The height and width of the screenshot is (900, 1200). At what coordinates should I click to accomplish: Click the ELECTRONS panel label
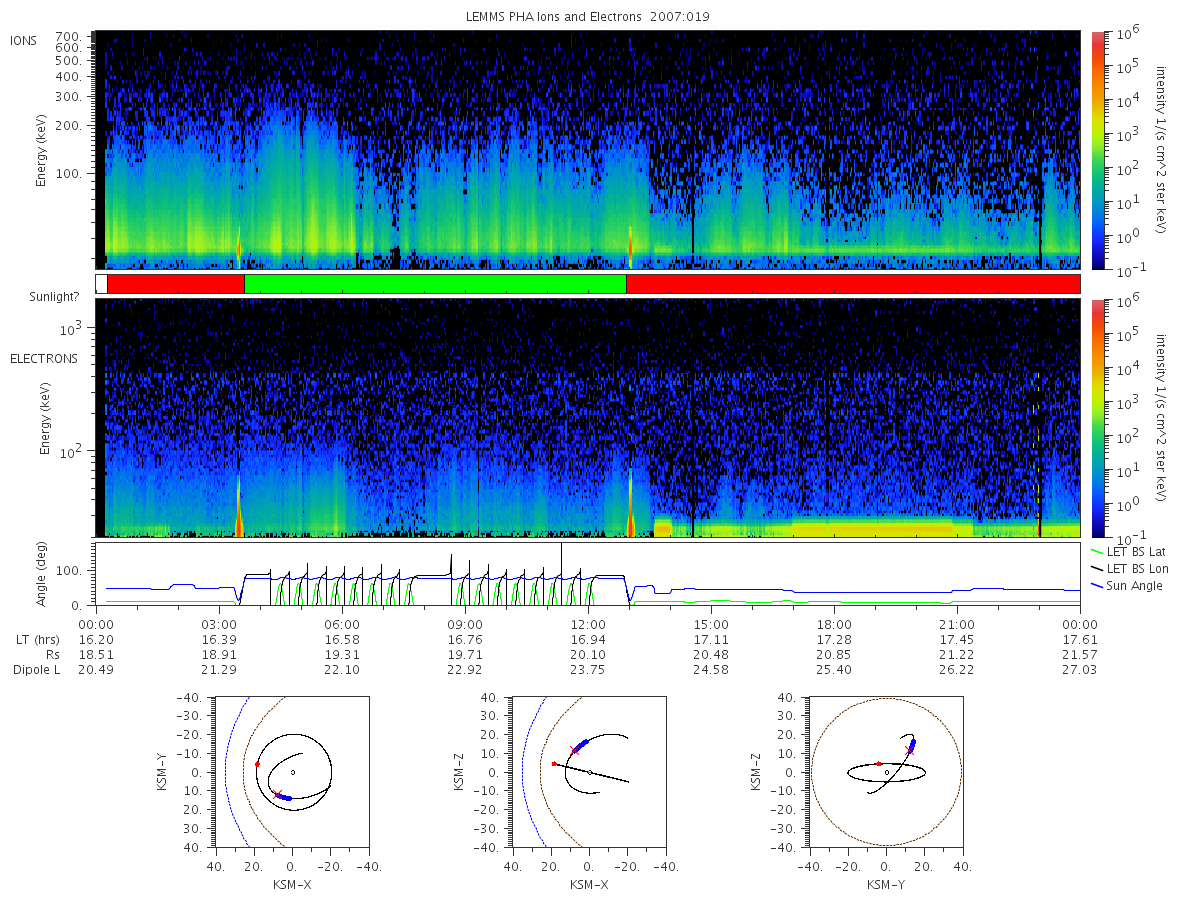click(43, 358)
